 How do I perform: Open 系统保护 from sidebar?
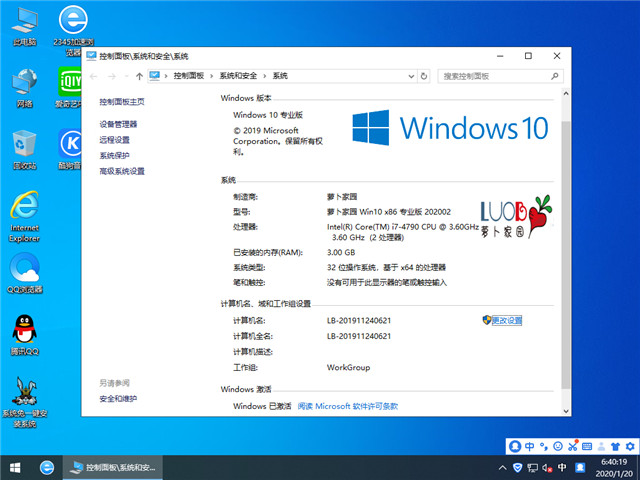[x=114, y=156]
